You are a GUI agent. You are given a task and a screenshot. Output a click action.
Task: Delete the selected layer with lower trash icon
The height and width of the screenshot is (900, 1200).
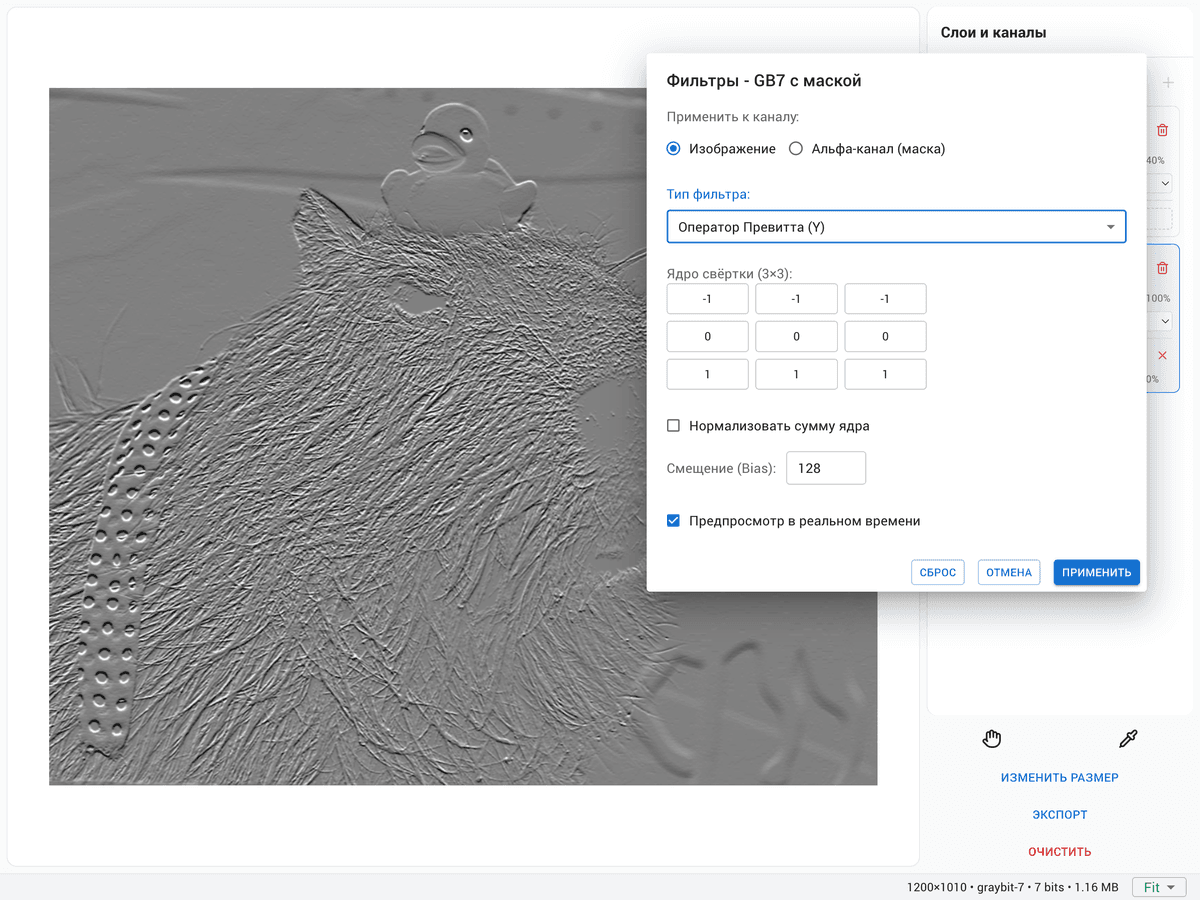[x=1162, y=268]
